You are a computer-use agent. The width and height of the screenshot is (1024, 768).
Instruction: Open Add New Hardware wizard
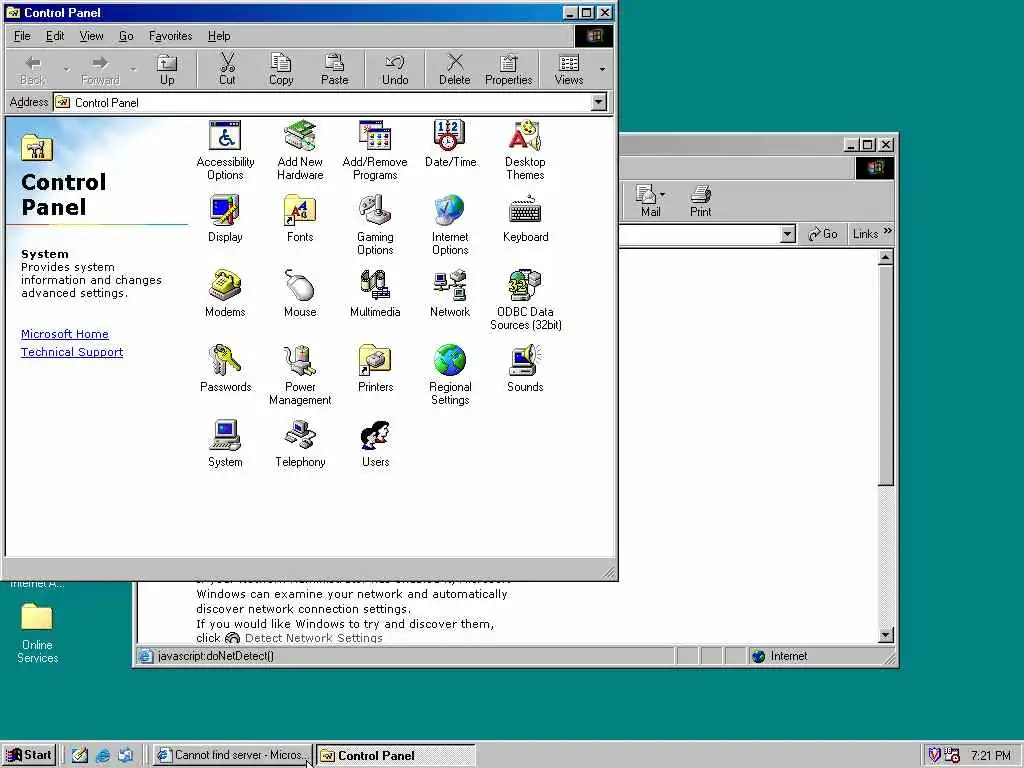coord(300,150)
